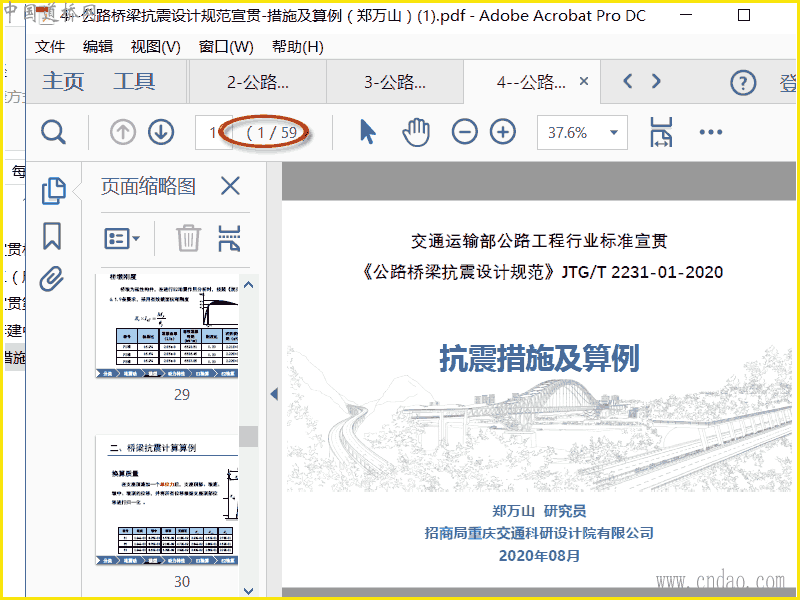Close the 页面缩略图 panel
Image resolution: width=800 pixels, height=600 pixels.
230,186
